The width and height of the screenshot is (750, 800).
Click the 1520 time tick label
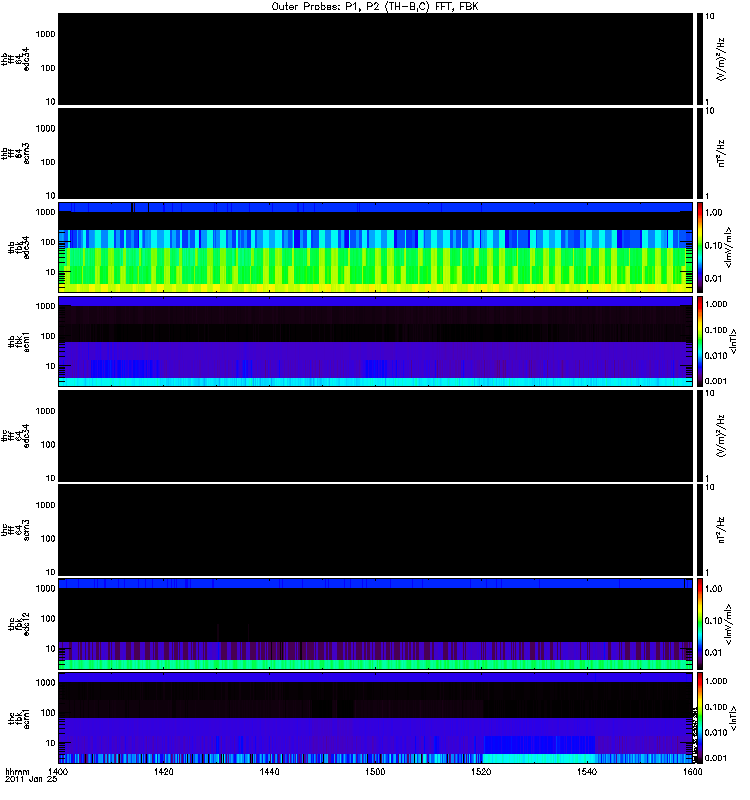tap(481, 771)
